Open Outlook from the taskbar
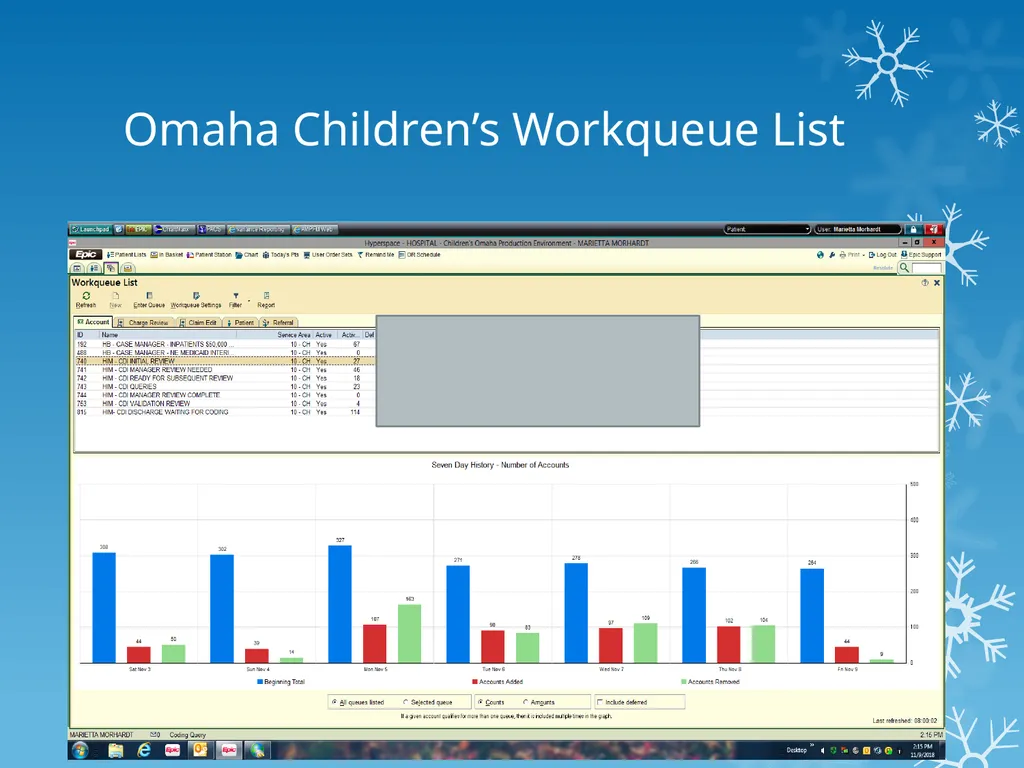 pos(200,750)
